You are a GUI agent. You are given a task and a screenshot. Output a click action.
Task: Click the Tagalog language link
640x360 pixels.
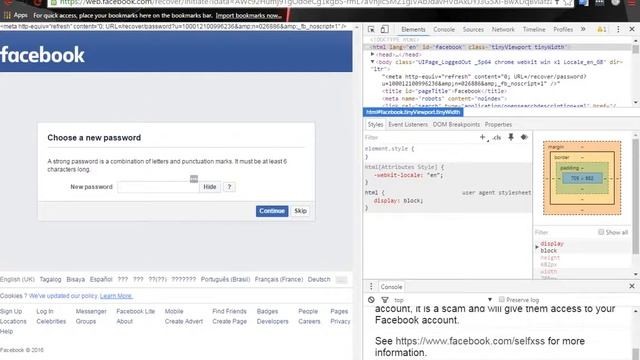coord(50,280)
